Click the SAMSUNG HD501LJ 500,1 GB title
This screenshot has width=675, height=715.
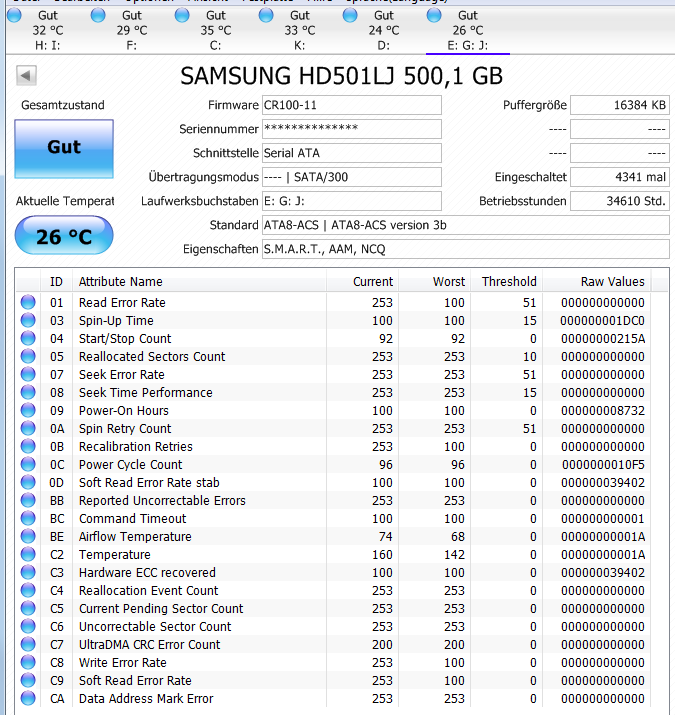pos(341,76)
